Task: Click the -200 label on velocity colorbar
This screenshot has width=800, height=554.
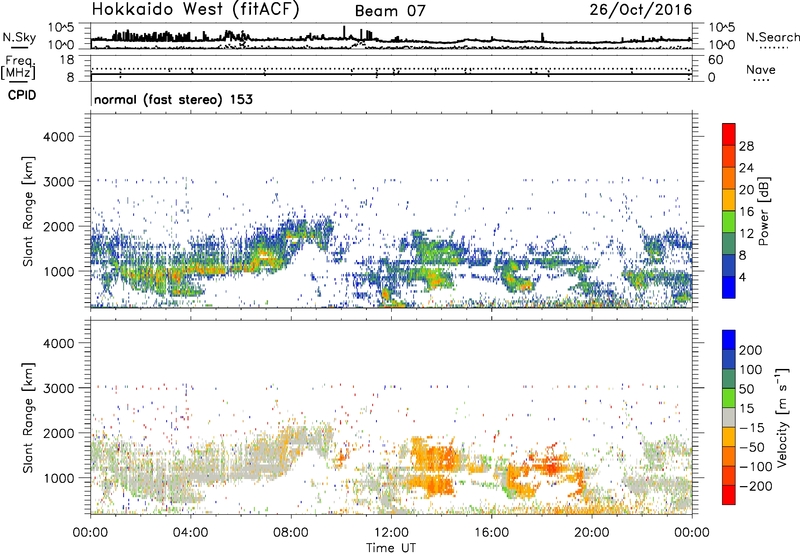Action: click(x=755, y=486)
